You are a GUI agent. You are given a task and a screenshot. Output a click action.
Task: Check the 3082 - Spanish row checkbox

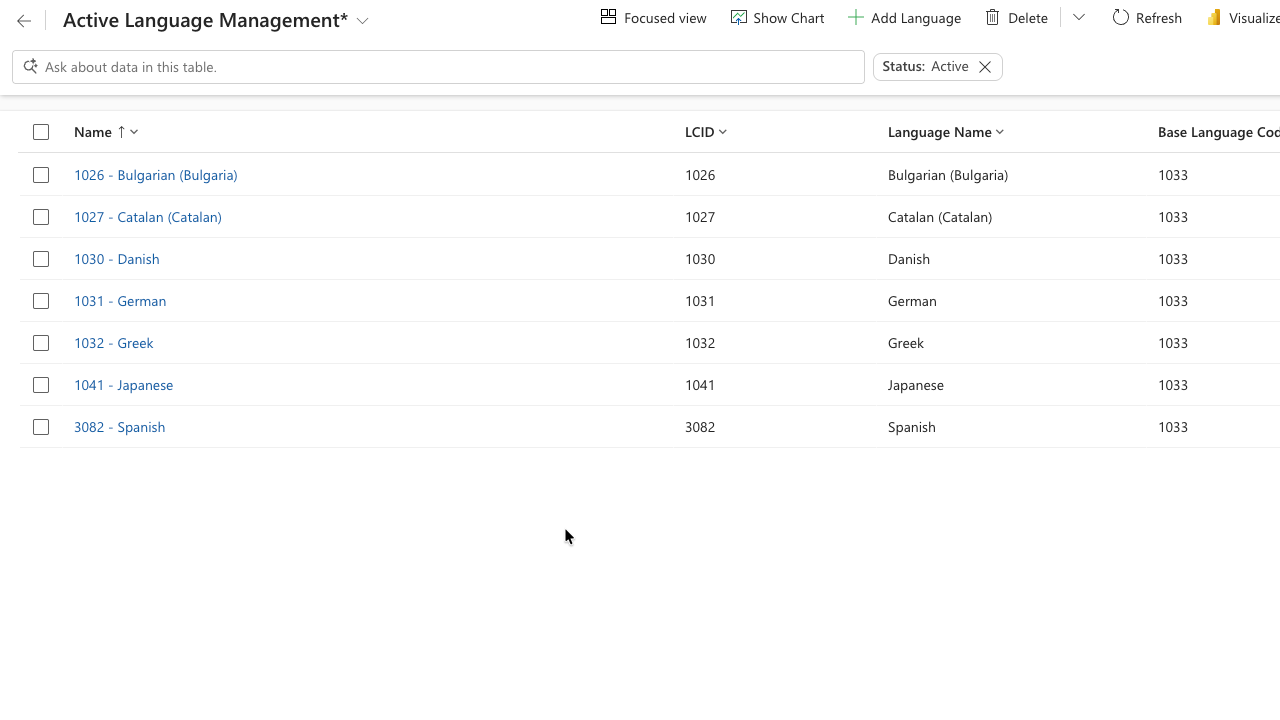[x=41, y=427]
